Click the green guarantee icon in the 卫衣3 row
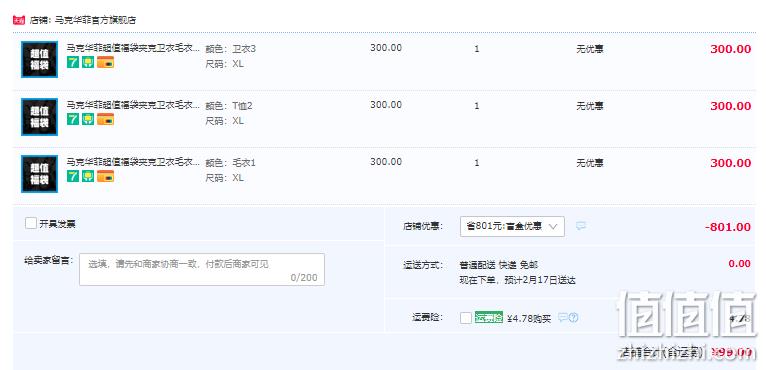 tap(88, 62)
